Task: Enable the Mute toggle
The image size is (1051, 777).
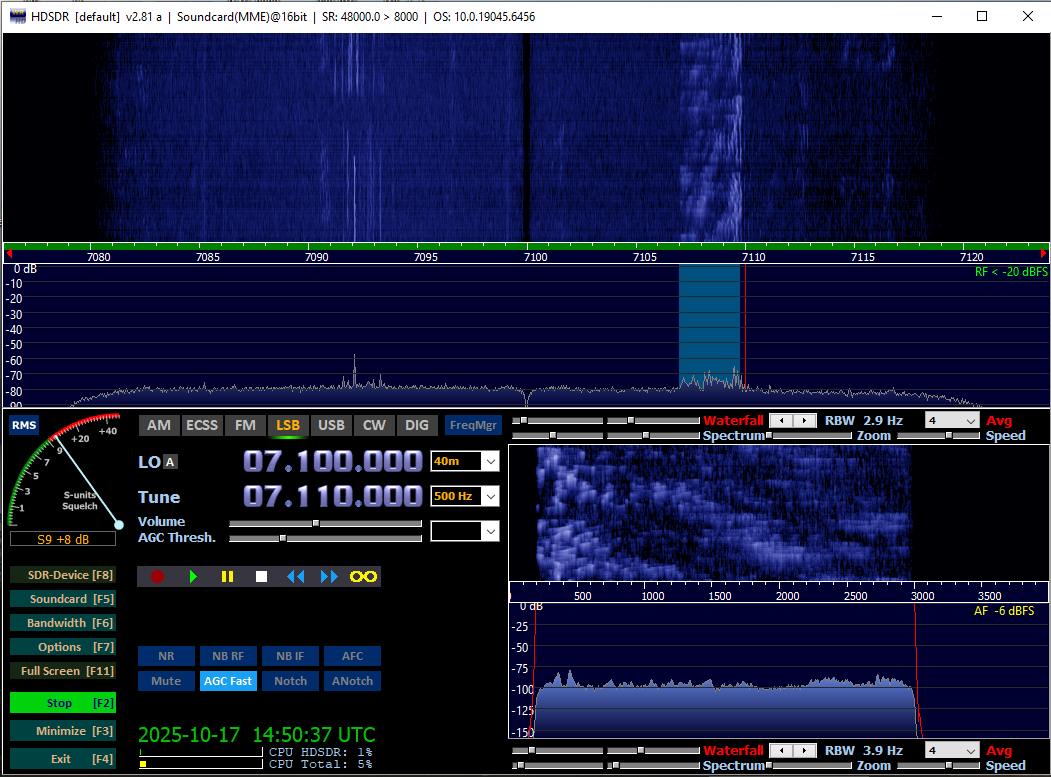Action: click(x=166, y=681)
